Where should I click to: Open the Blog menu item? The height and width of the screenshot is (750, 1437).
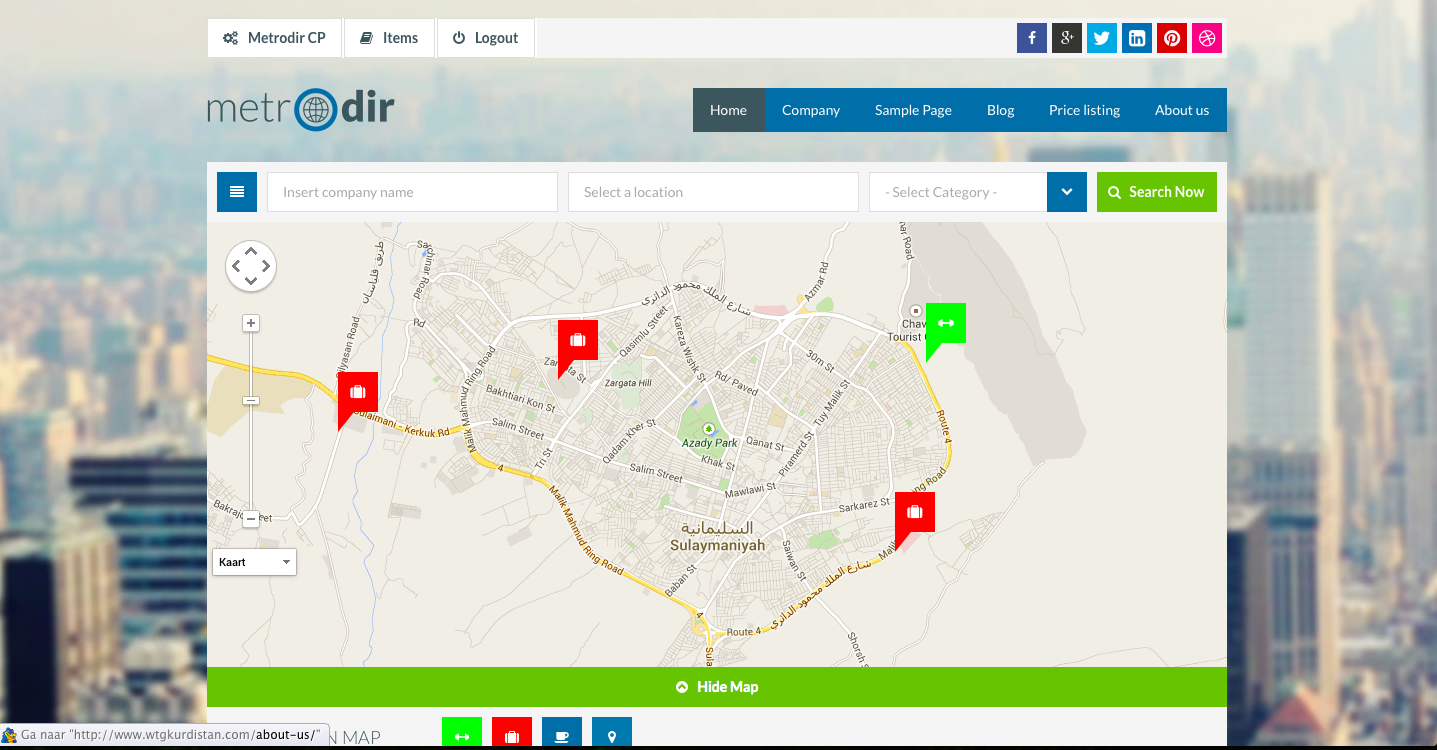coord(1000,110)
